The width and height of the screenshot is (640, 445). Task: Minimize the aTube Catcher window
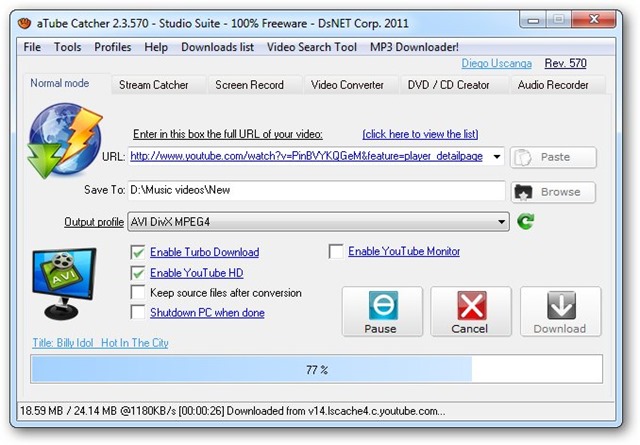click(533, 19)
